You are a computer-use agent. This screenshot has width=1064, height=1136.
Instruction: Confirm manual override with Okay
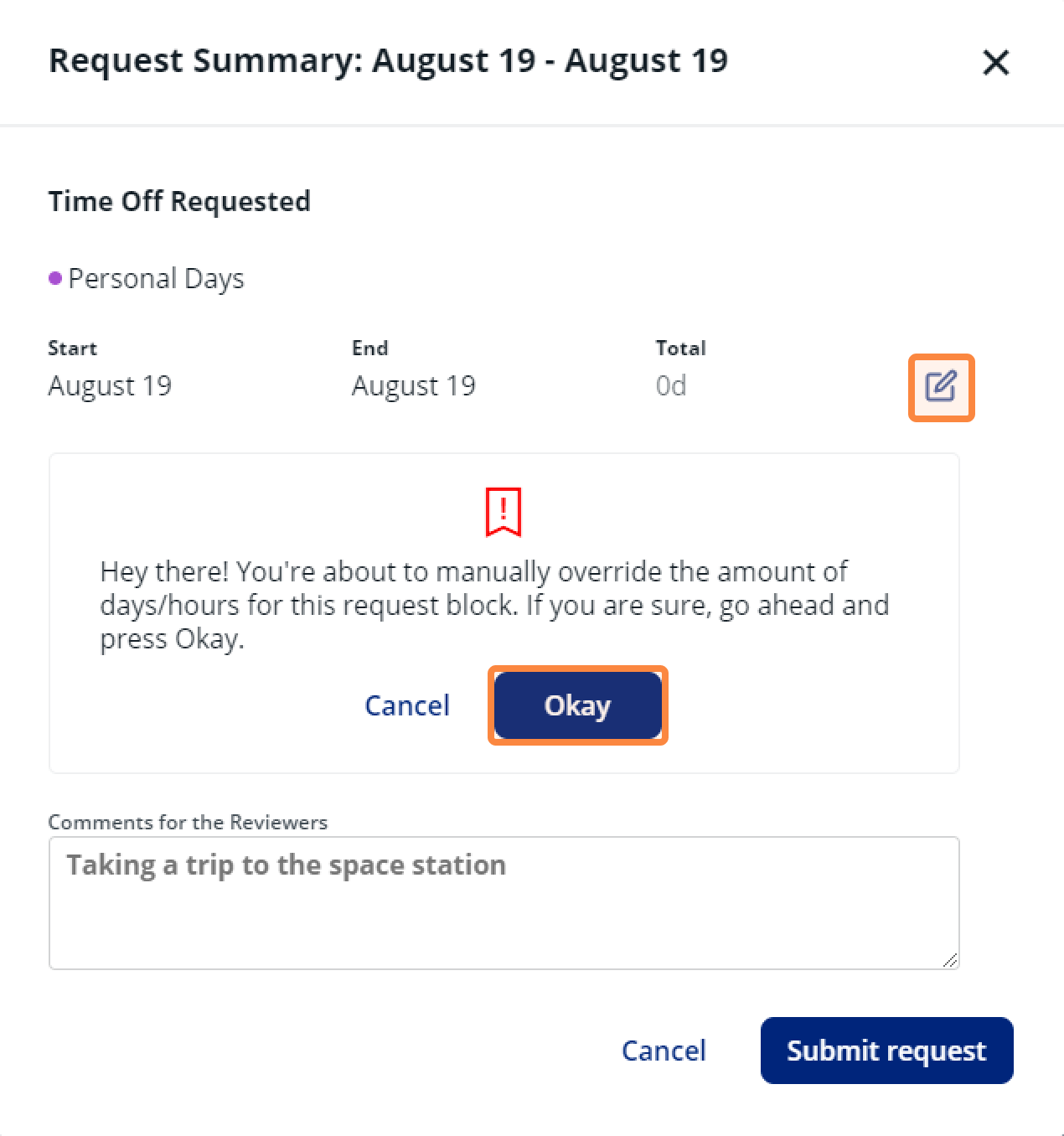tap(577, 705)
